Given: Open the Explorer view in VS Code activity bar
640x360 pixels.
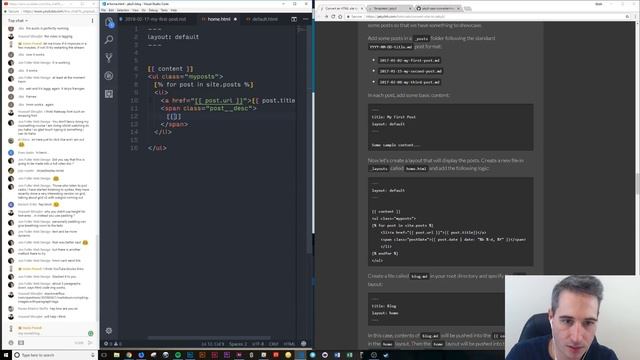Looking at the screenshot, I should [109, 22].
